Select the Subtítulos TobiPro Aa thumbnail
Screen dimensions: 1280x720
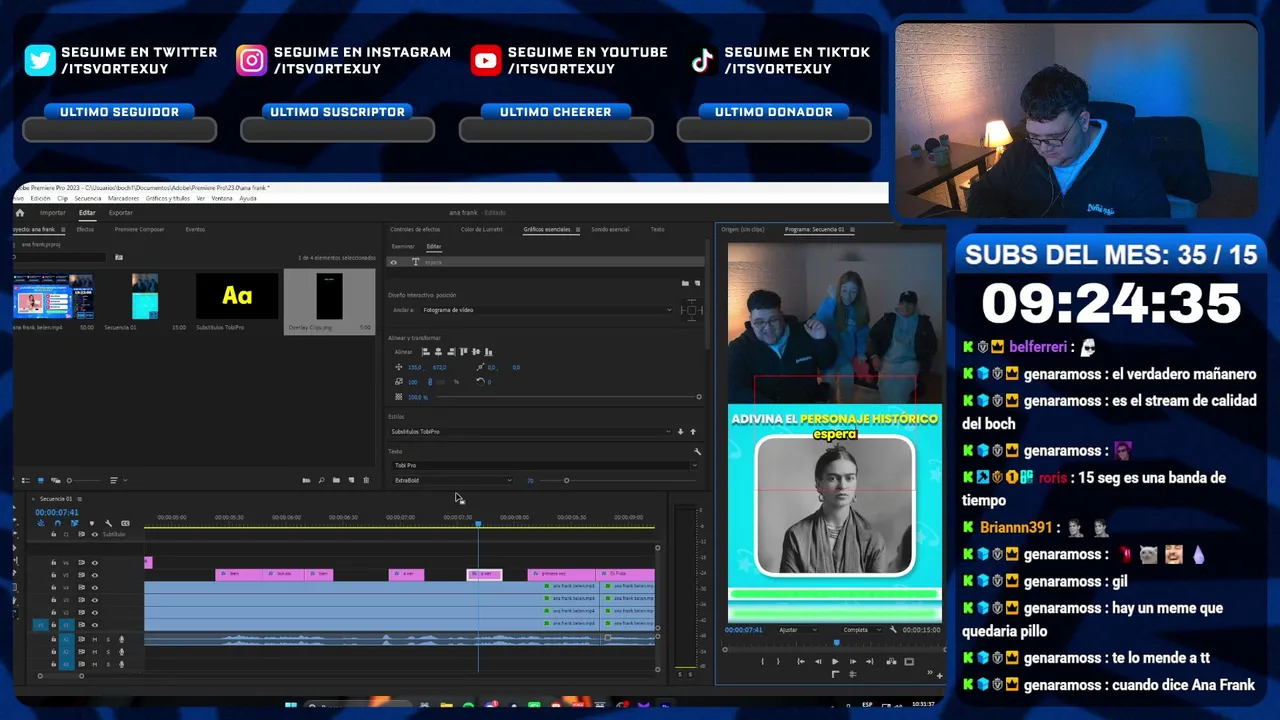(237, 296)
